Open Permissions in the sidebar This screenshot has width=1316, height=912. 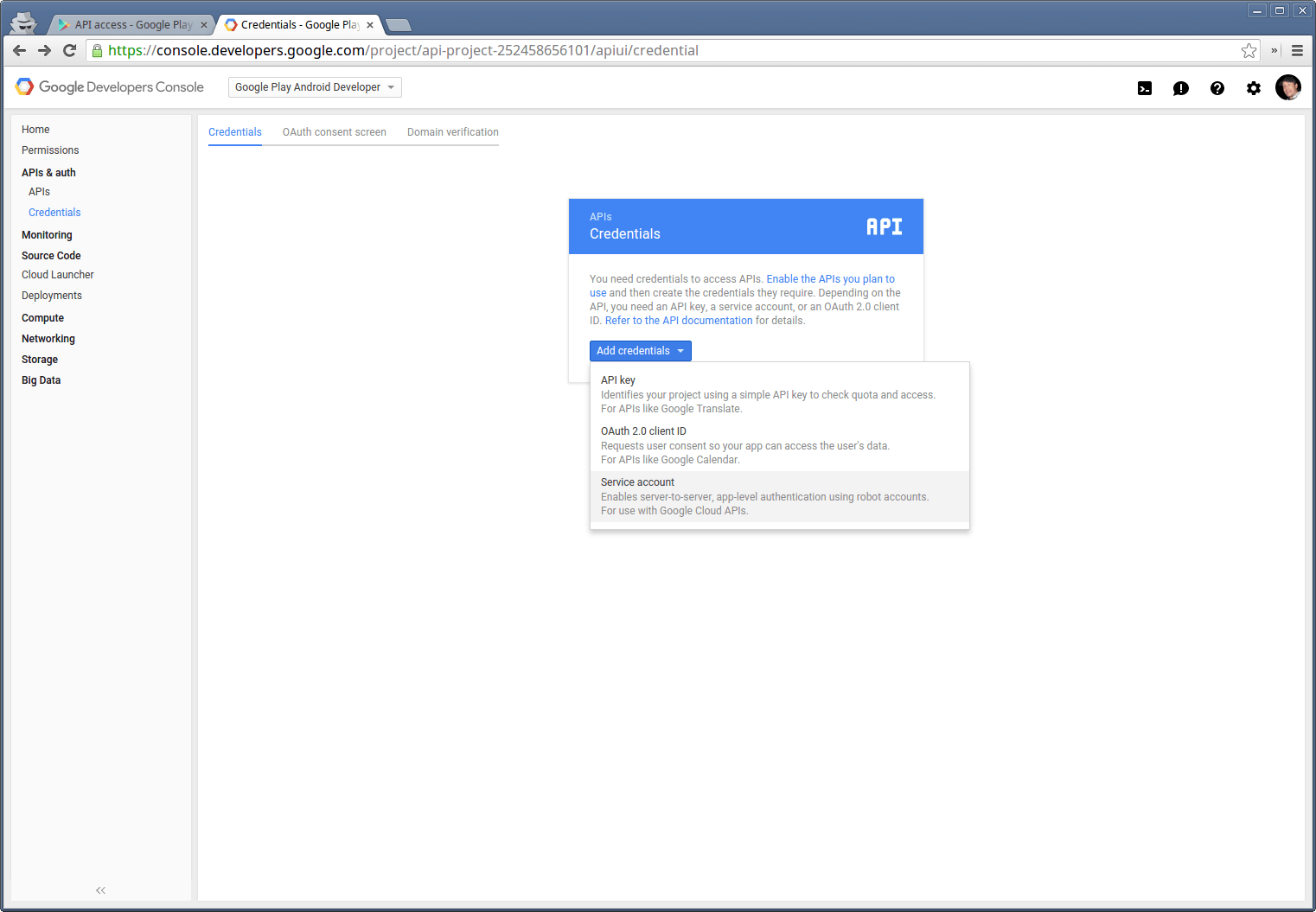[50, 150]
